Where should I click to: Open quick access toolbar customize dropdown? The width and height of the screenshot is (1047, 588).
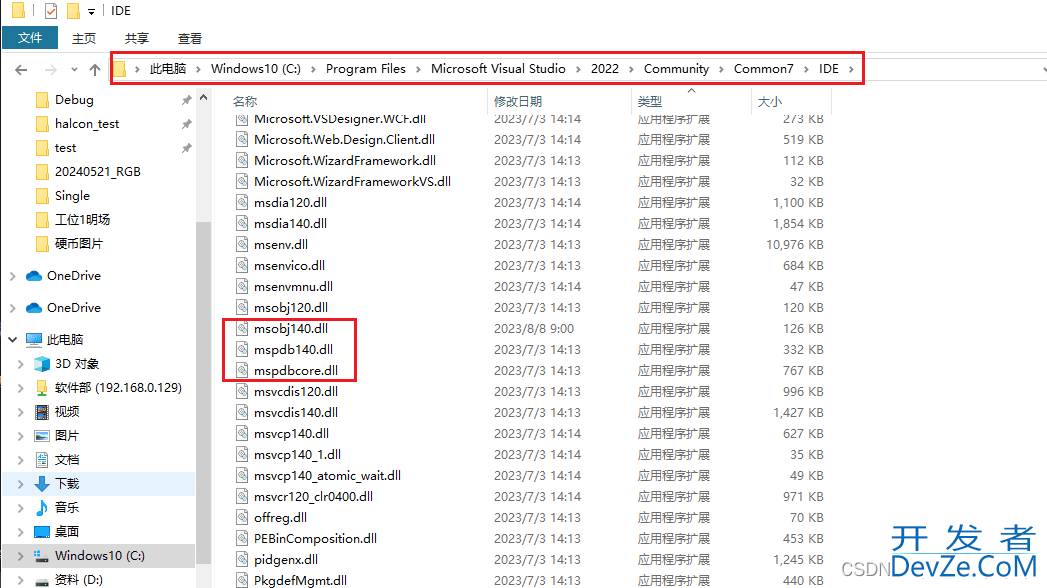pos(91,11)
